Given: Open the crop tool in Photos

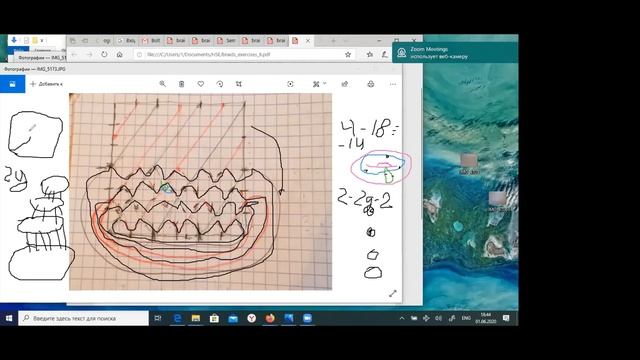Looking at the screenshot, I should (239, 84).
